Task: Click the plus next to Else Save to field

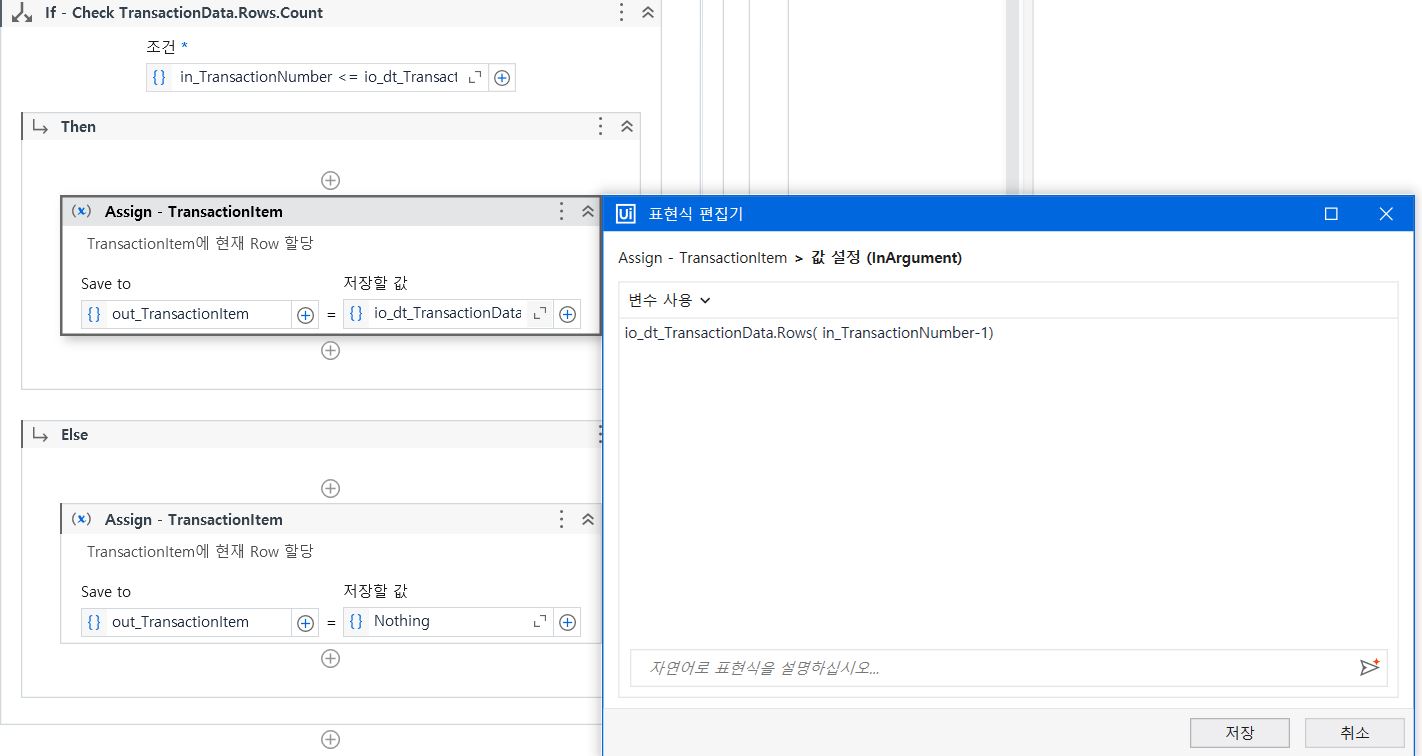Action: pos(306,622)
